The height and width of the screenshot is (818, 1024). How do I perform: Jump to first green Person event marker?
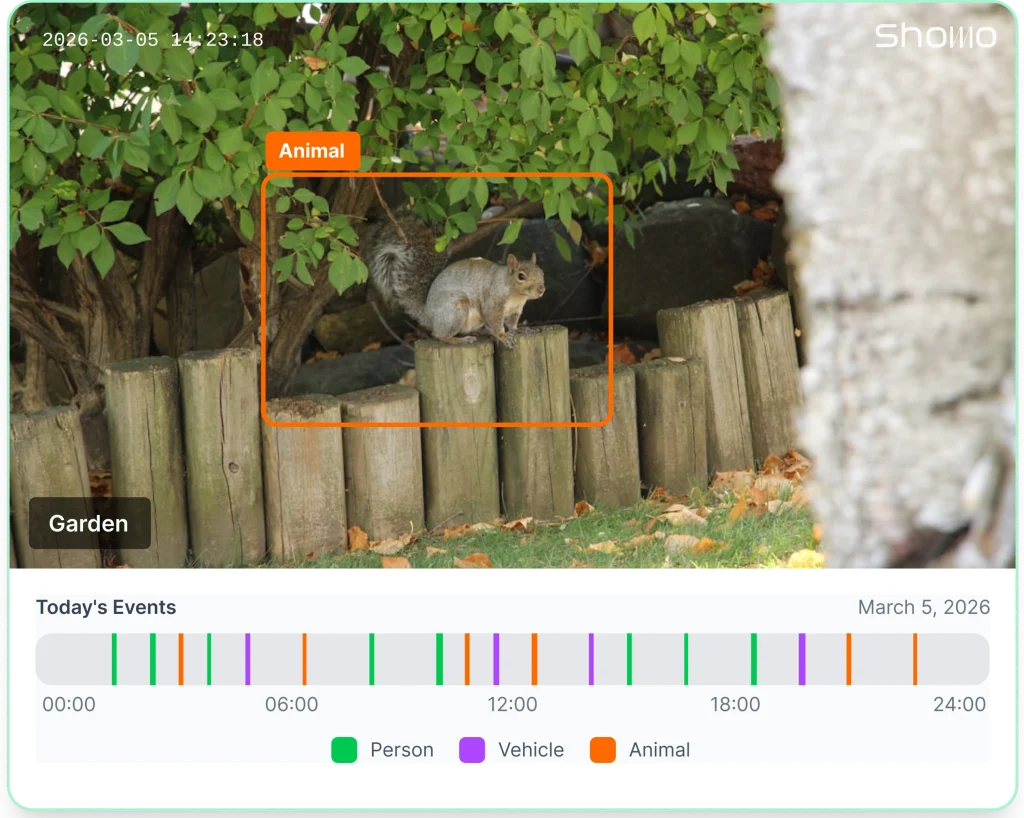[x=114, y=659]
